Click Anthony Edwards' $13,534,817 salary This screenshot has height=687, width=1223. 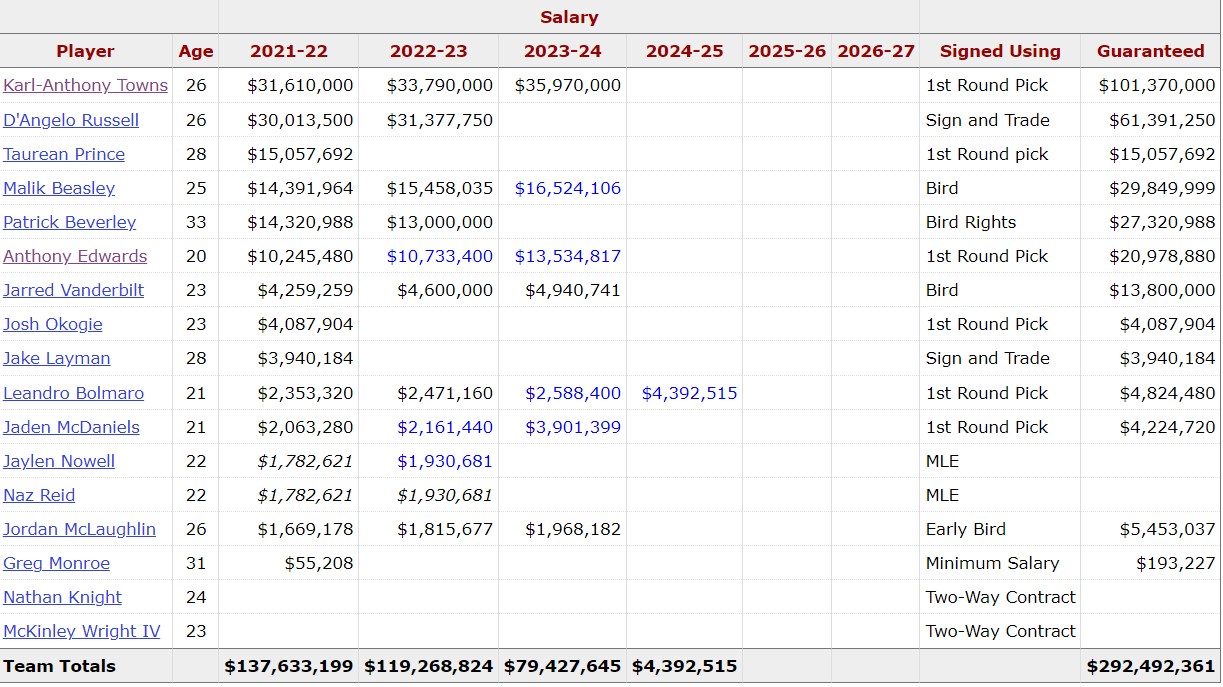click(x=568, y=256)
